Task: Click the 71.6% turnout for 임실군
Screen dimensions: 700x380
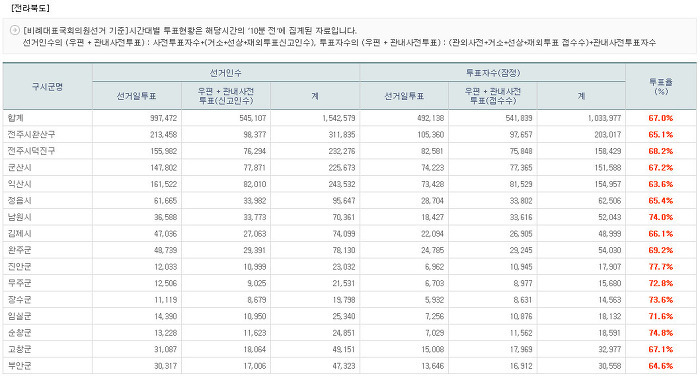Action: pos(661,317)
